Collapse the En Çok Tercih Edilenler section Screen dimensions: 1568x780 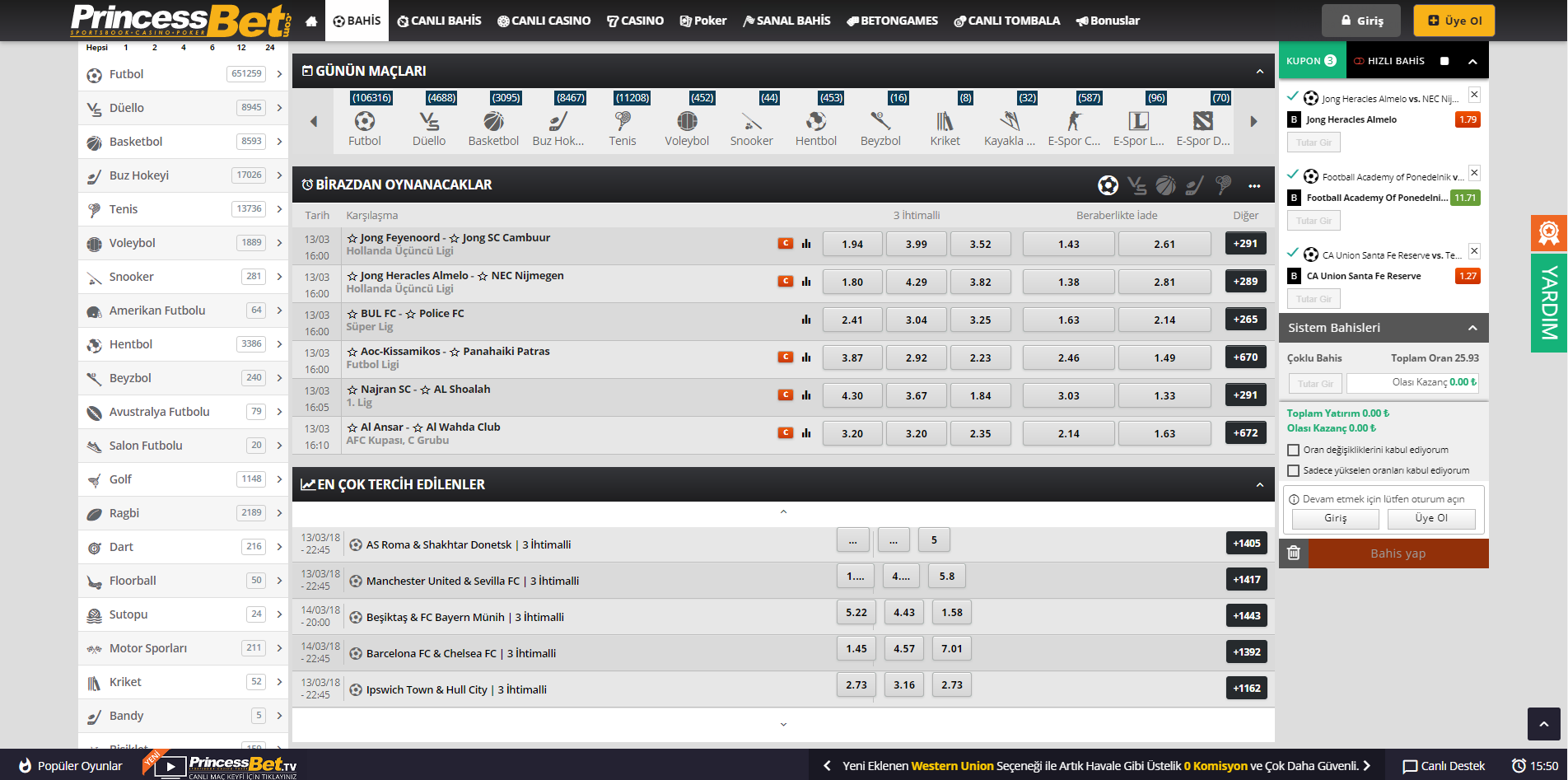click(1259, 485)
